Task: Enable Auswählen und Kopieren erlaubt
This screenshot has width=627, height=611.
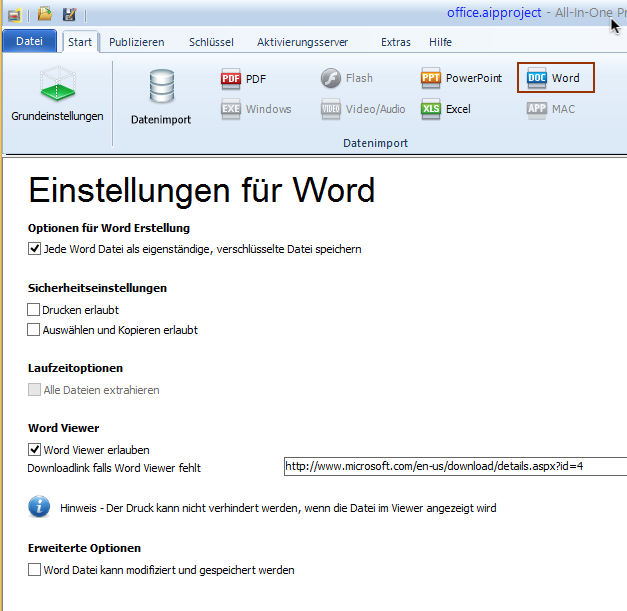Action: (x=35, y=330)
